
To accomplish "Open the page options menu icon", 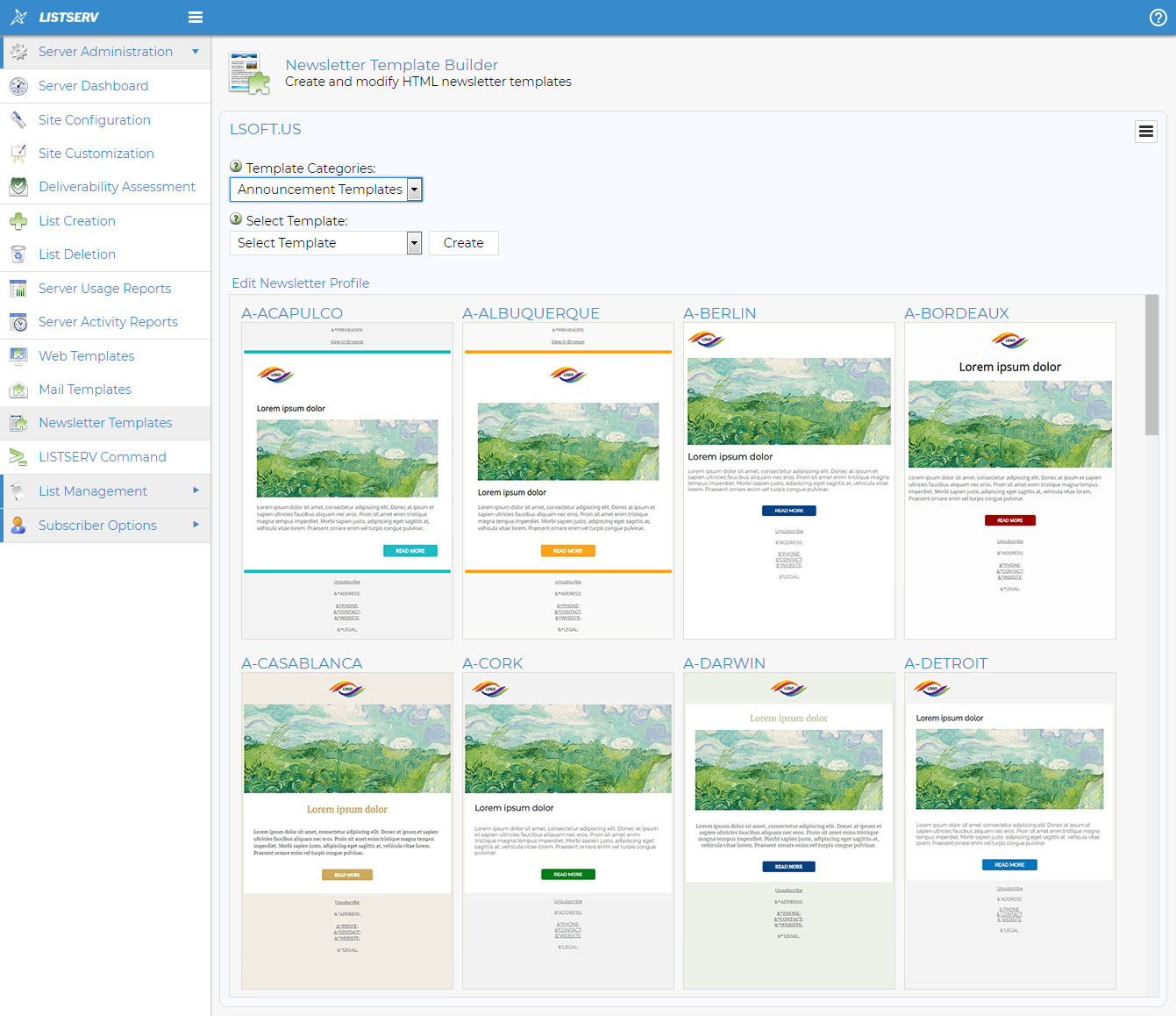I will tap(1145, 132).
